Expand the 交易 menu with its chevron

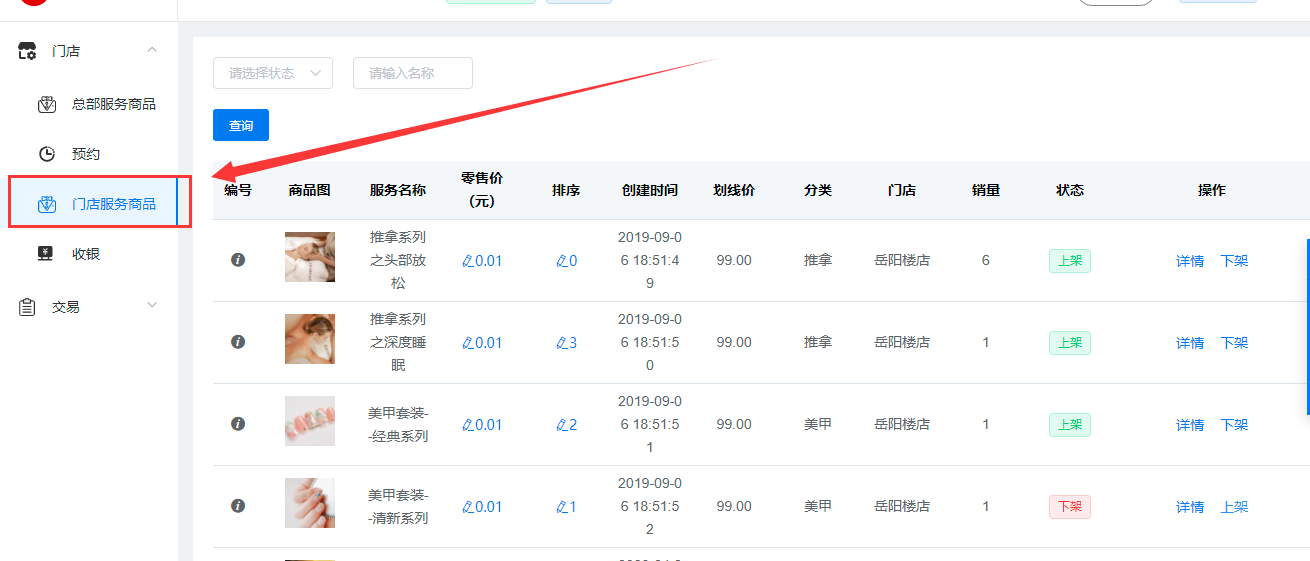152,306
